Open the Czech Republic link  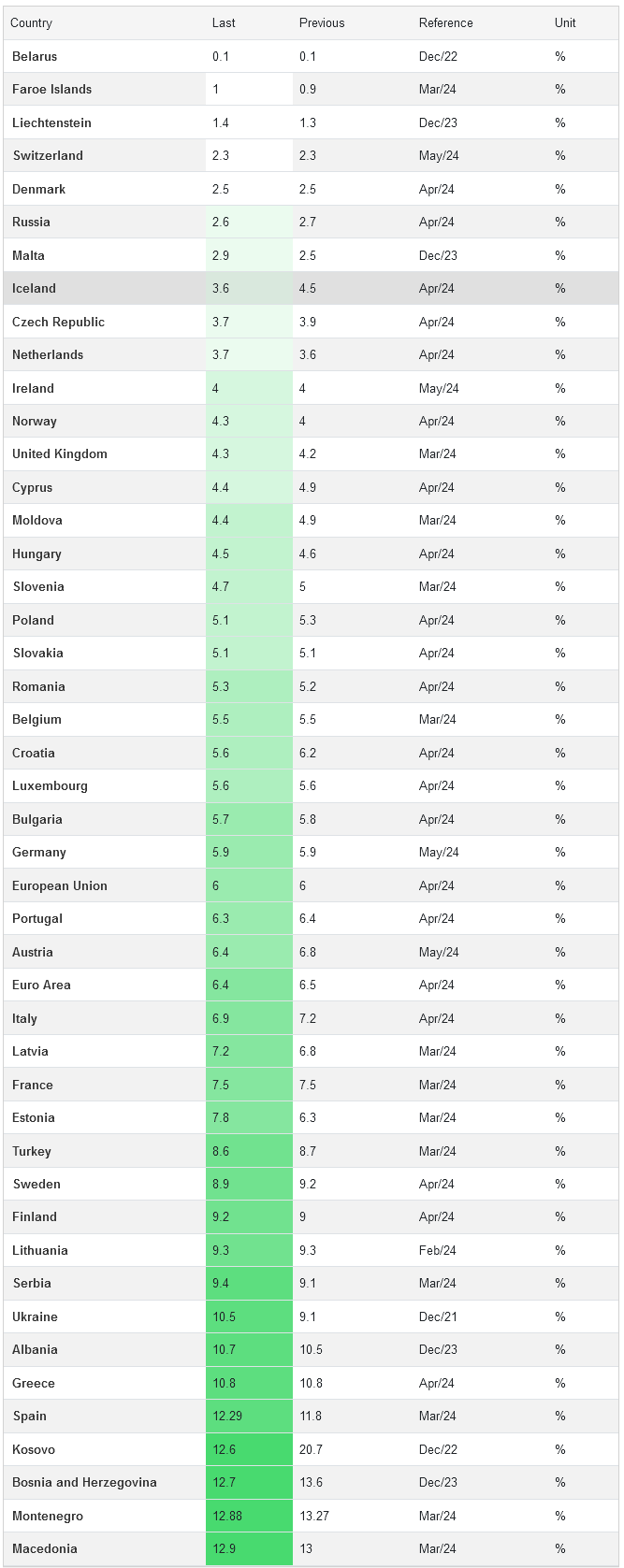[x=58, y=322]
